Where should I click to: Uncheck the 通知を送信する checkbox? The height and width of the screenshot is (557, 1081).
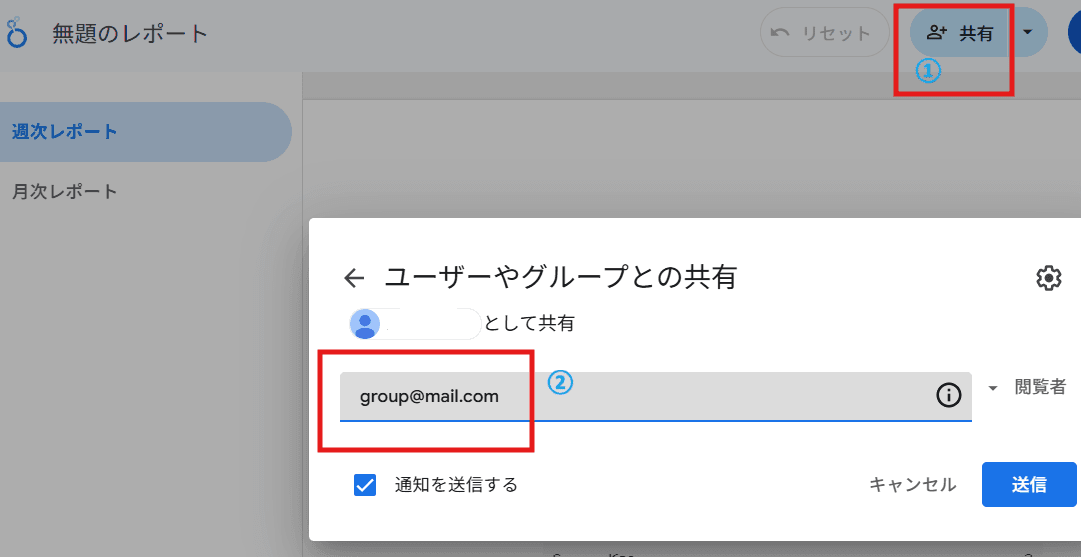pyautogui.click(x=365, y=485)
